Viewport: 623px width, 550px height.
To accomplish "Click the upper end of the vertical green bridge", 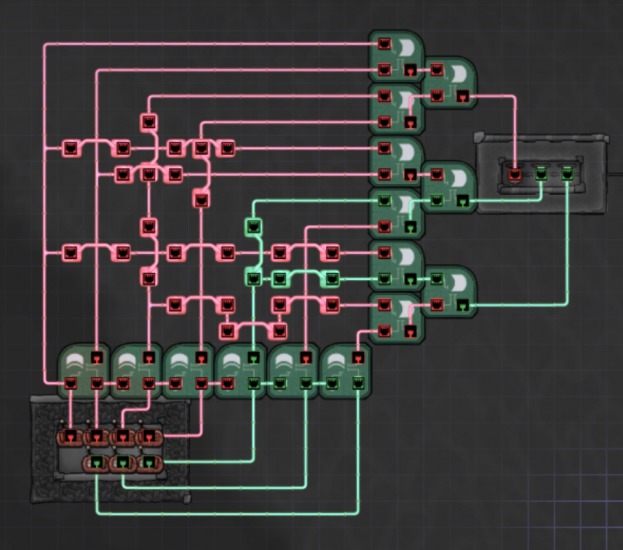I will click(x=253, y=227).
